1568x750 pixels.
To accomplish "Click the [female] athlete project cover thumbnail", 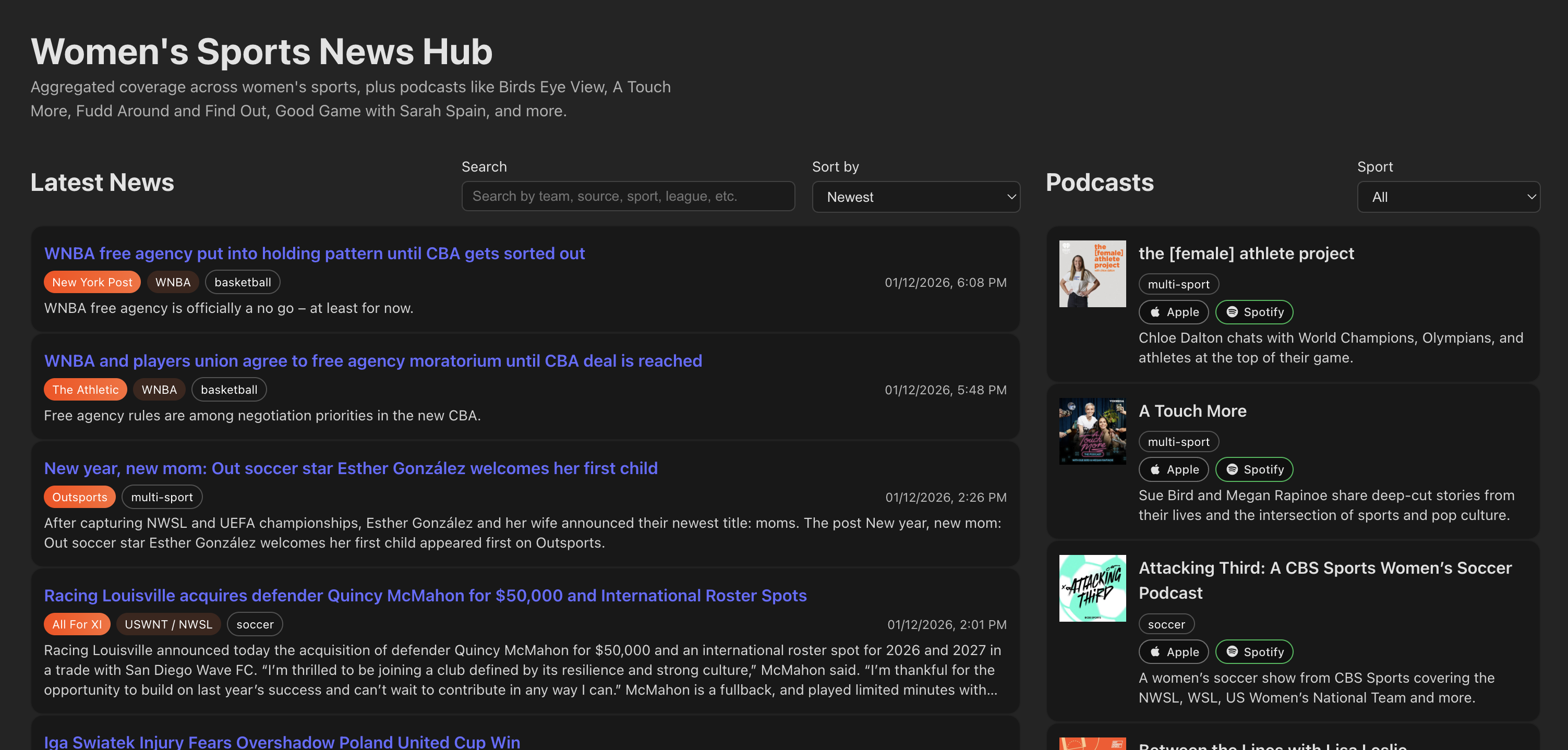I will point(1092,274).
